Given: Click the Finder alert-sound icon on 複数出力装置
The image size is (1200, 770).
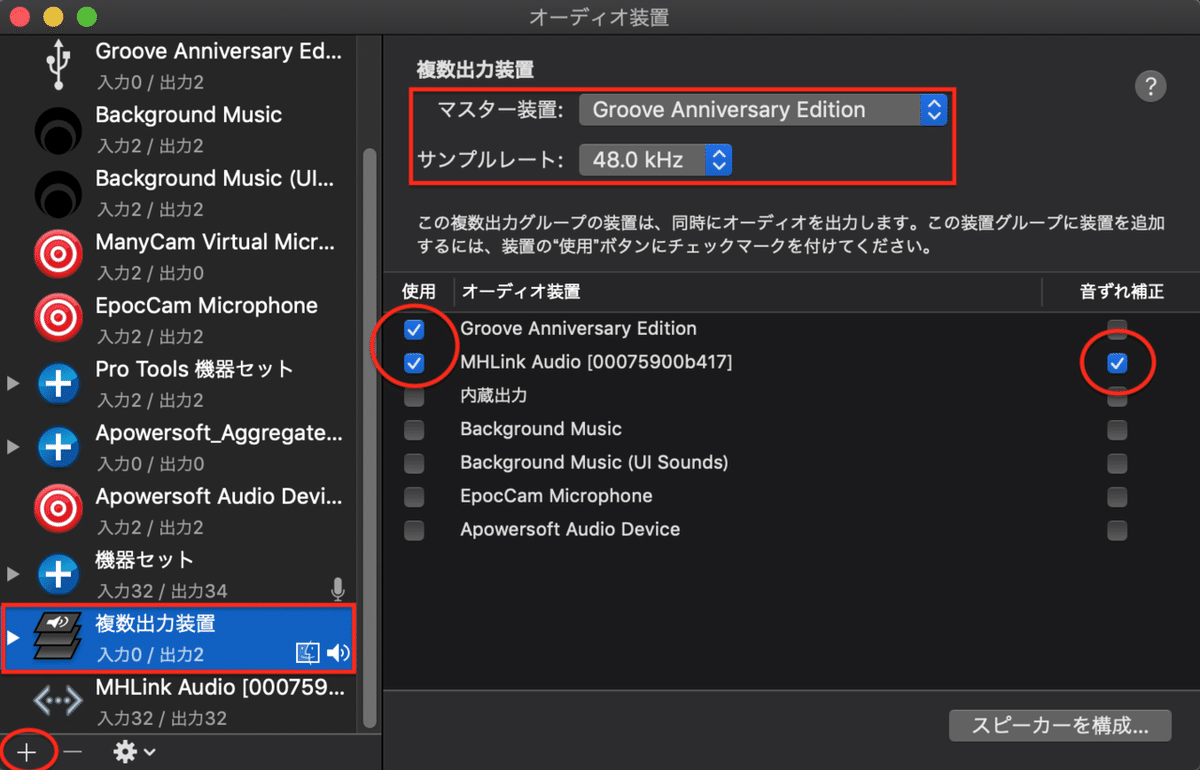Looking at the screenshot, I should tap(308, 654).
